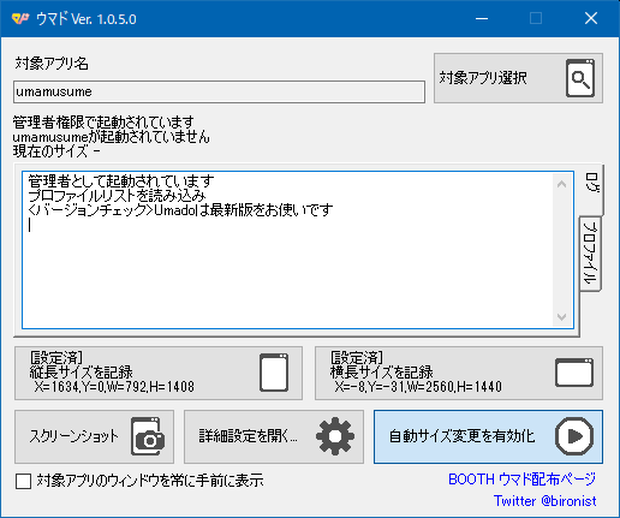Minimize the ウマド window
Viewport: 620px width, 518px height.
481,19
